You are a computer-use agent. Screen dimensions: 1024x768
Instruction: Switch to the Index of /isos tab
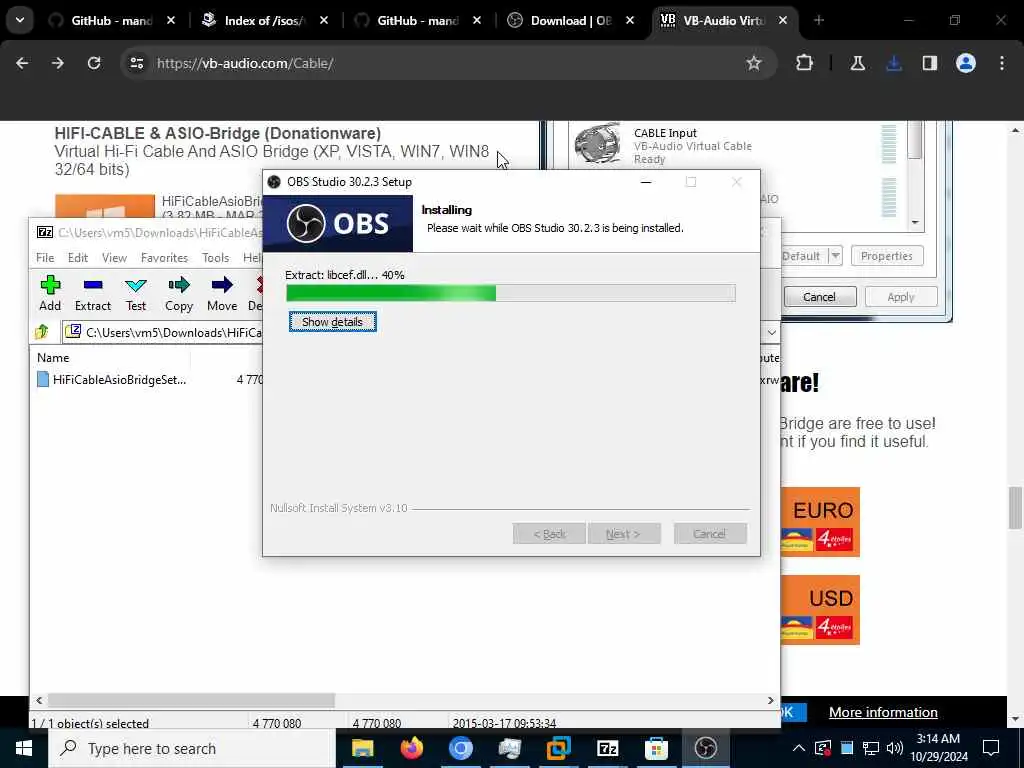click(264, 21)
